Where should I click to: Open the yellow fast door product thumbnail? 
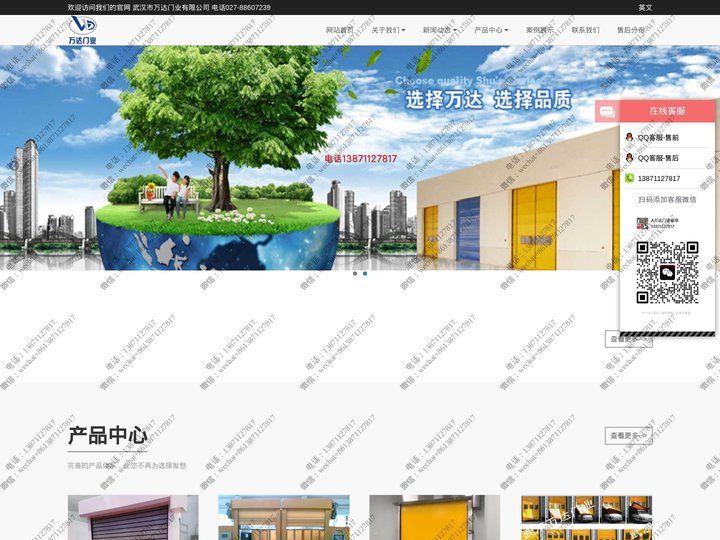[x=435, y=518]
